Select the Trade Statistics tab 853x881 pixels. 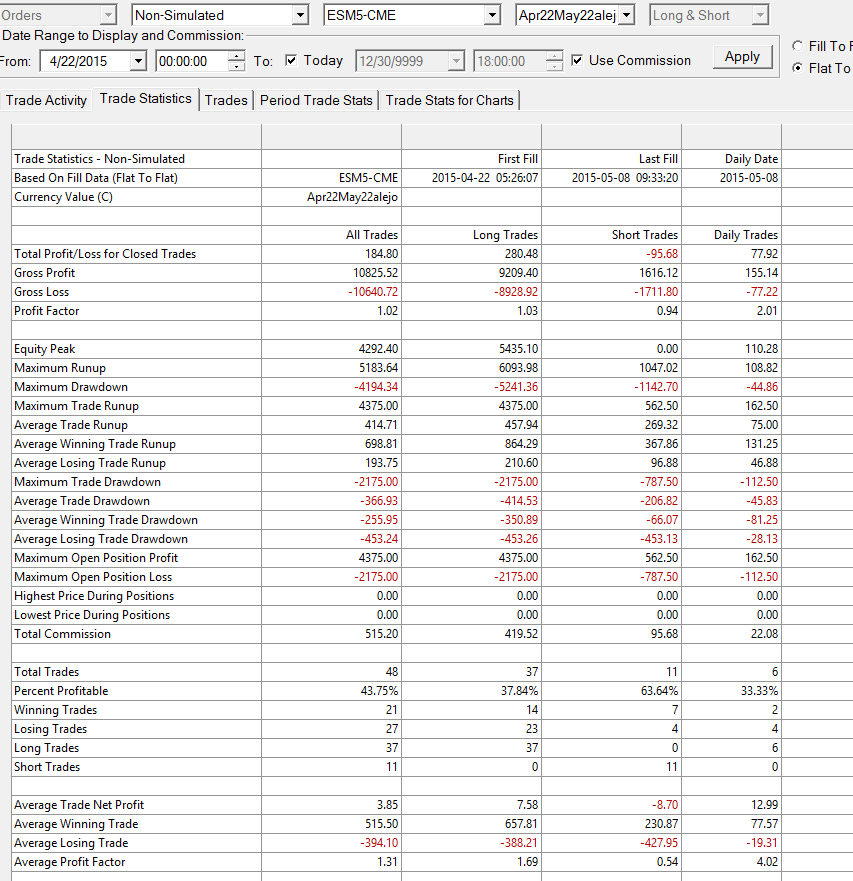[x=146, y=99]
